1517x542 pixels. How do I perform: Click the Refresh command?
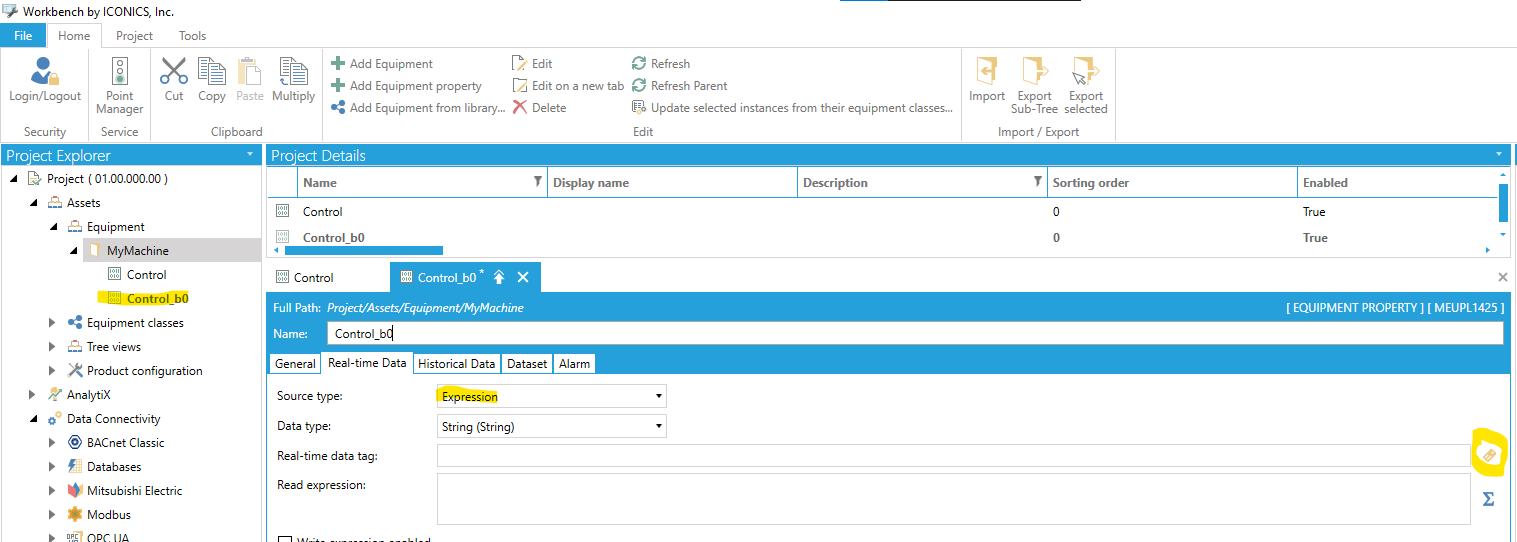tap(661, 64)
